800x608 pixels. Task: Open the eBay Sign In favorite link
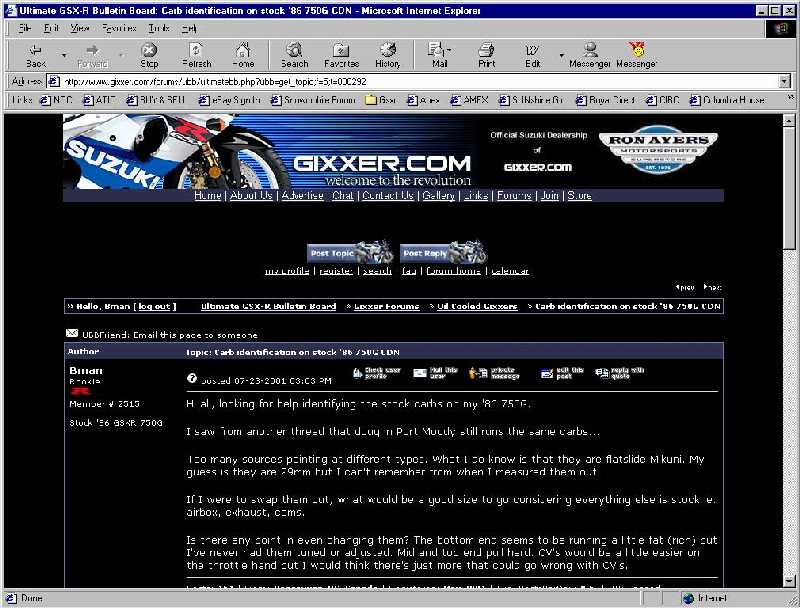tap(230, 100)
